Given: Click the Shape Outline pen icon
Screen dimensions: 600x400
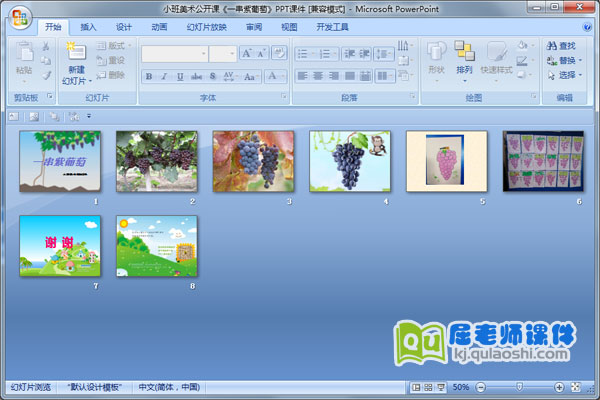Looking at the screenshot, I should (524, 60).
